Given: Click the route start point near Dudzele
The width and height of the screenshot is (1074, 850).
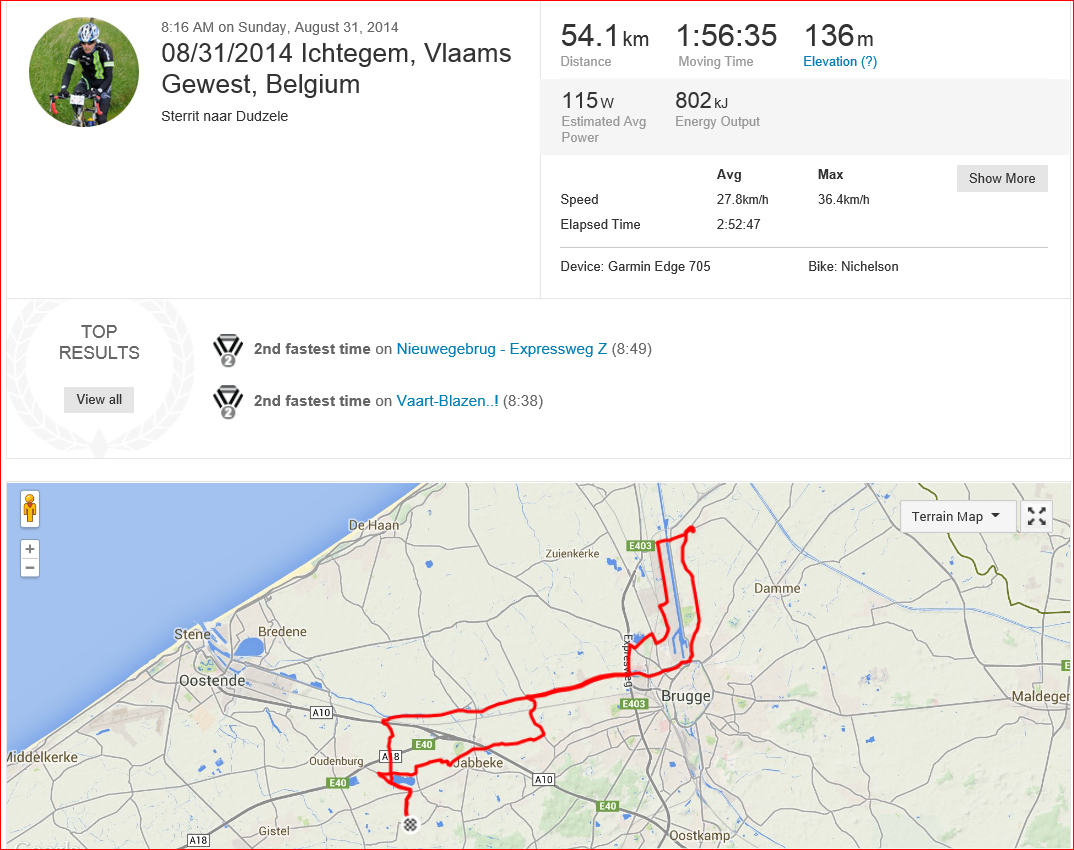Looking at the screenshot, I should (691, 529).
